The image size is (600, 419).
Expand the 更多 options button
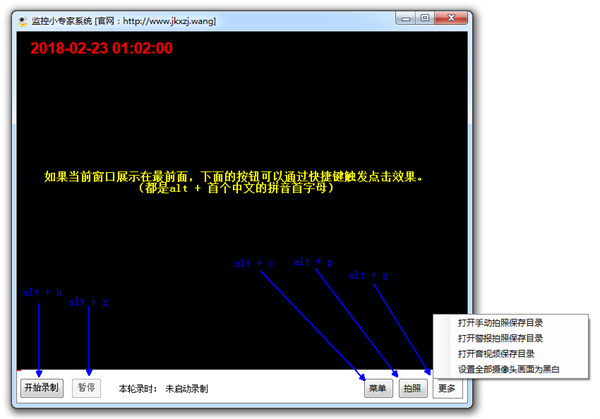[447, 388]
